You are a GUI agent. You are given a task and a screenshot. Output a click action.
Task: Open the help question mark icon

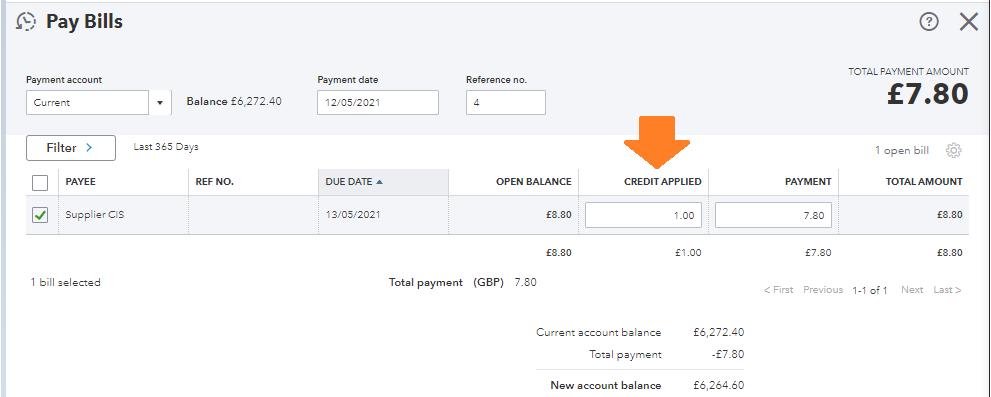click(928, 22)
